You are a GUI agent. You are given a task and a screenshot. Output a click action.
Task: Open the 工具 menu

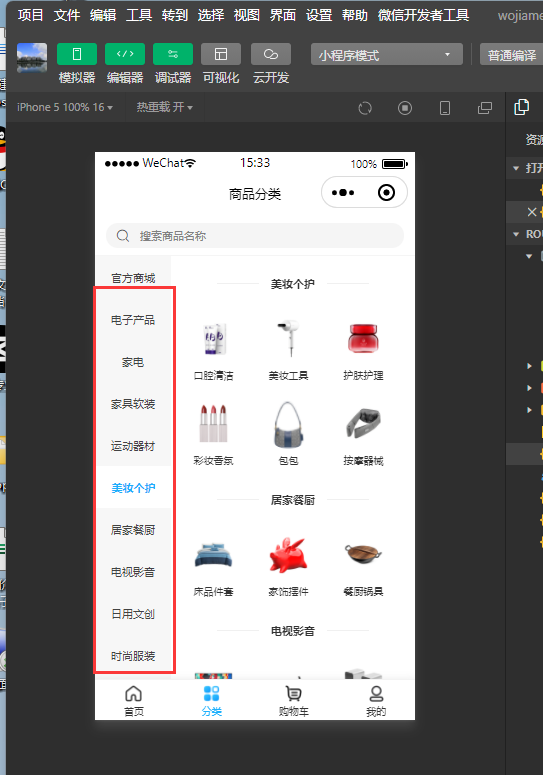point(139,15)
